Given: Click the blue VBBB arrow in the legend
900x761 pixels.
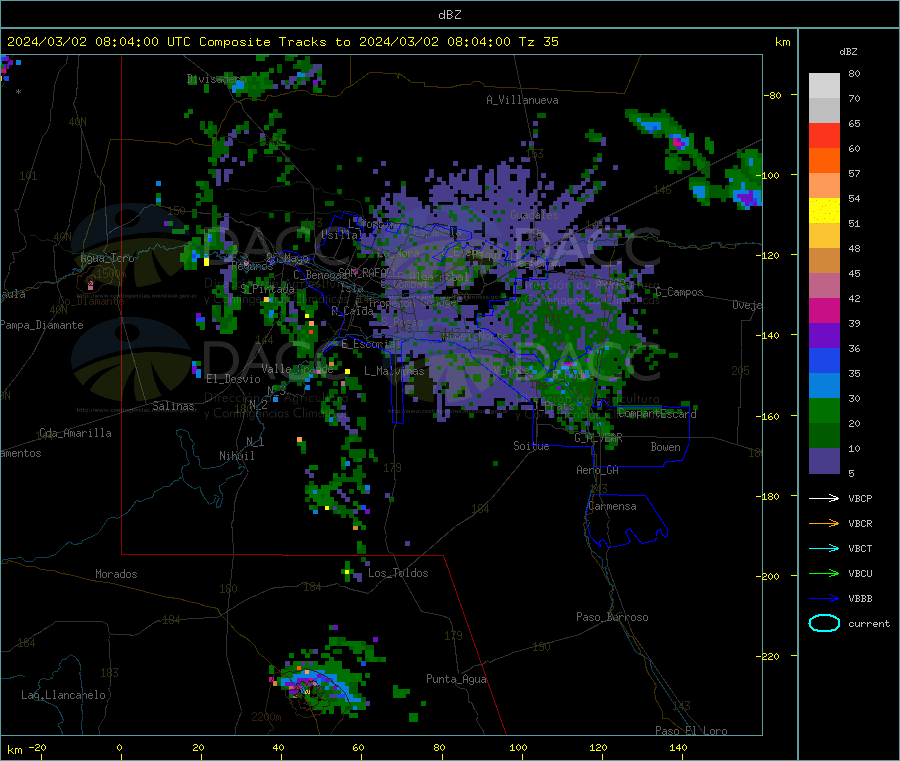Looking at the screenshot, I should (824, 598).
